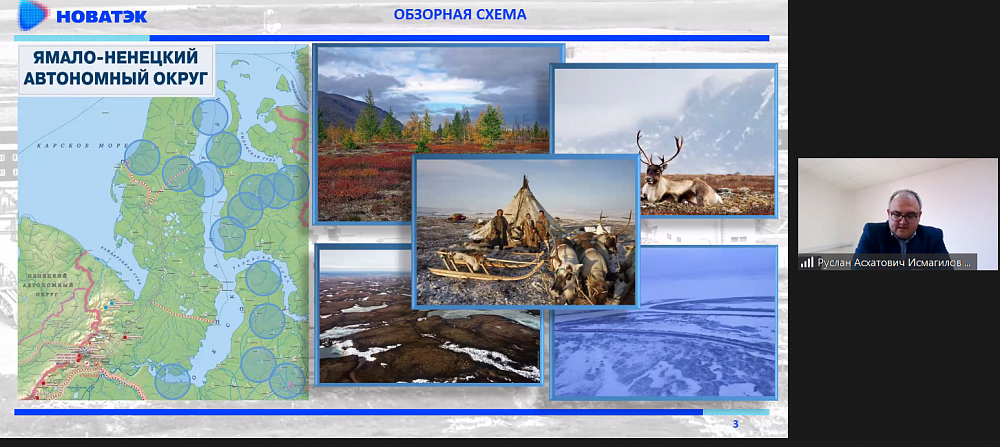
Task: Click the signal strength bars in the video tile
Action: [806, 262]
